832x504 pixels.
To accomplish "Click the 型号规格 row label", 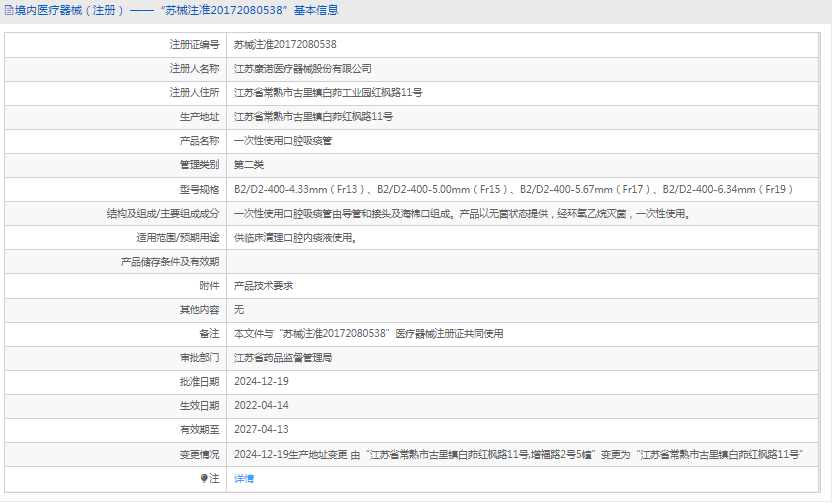I will click(x=200, y=189).
